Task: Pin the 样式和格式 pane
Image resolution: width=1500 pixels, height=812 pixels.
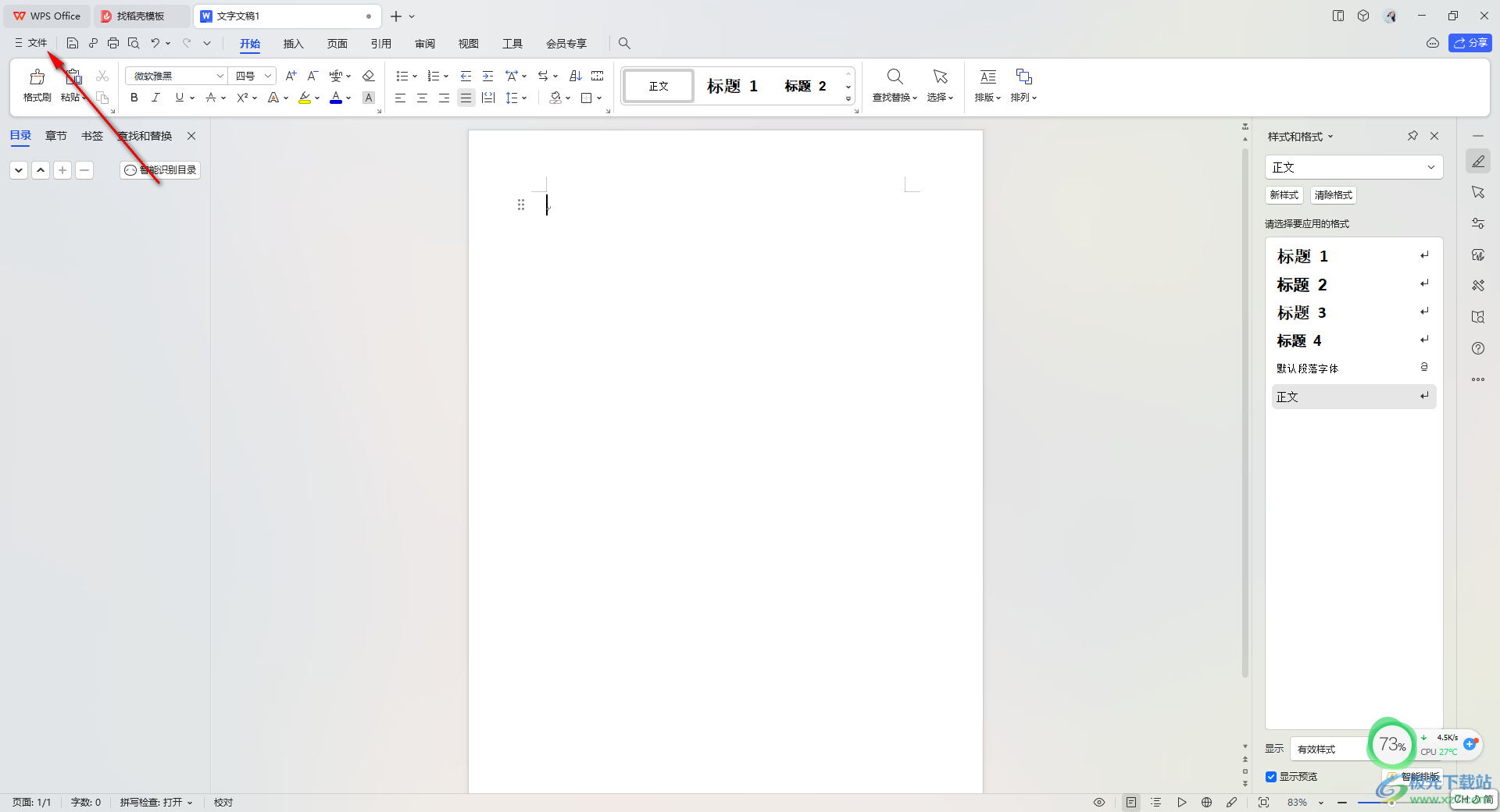Action: pyautogui.click(x=1412, y=136)
